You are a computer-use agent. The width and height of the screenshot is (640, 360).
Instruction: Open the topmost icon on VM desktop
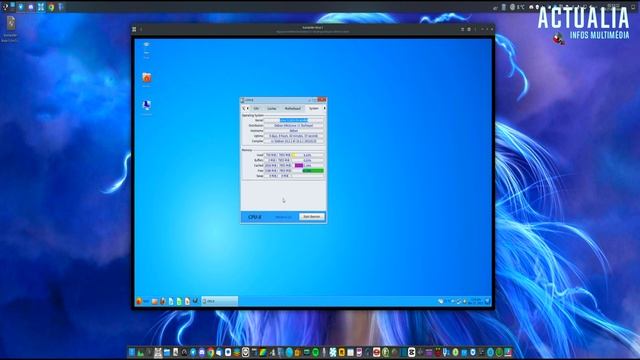coord(147,45)
